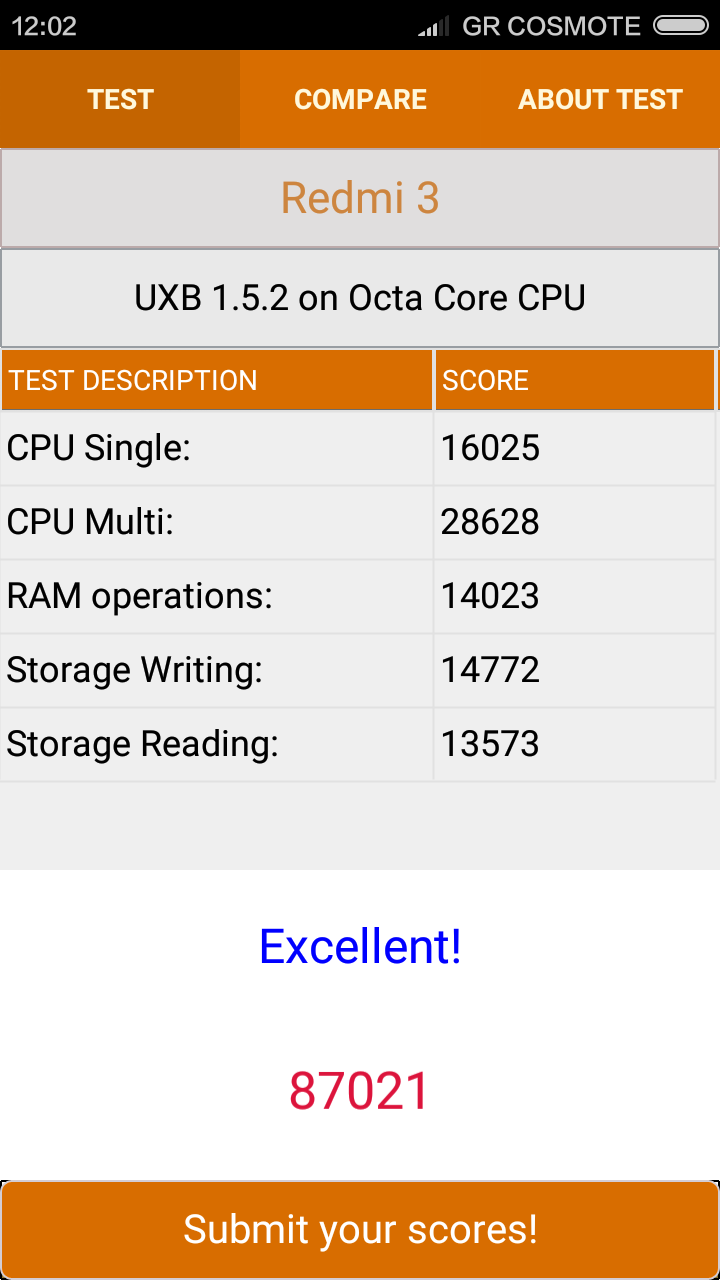Open the ABOUT TEST tab
720x1280 pixels.
click(x=600, y=99)
